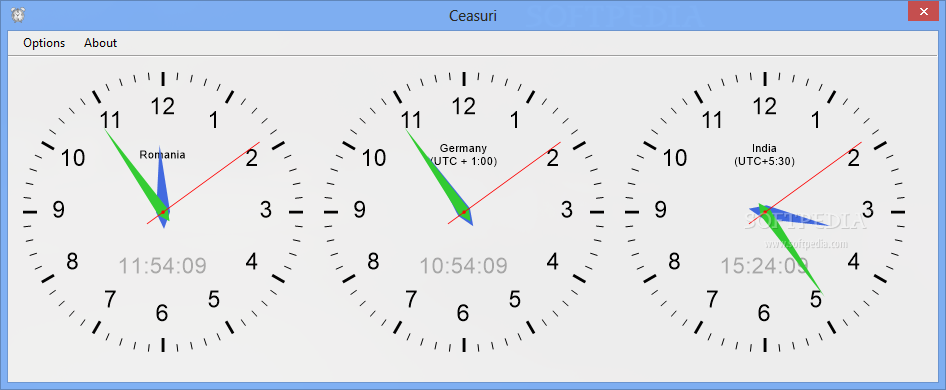946x390 pixels.
Task: Click the Germany clock label
Action: point(463,148)
